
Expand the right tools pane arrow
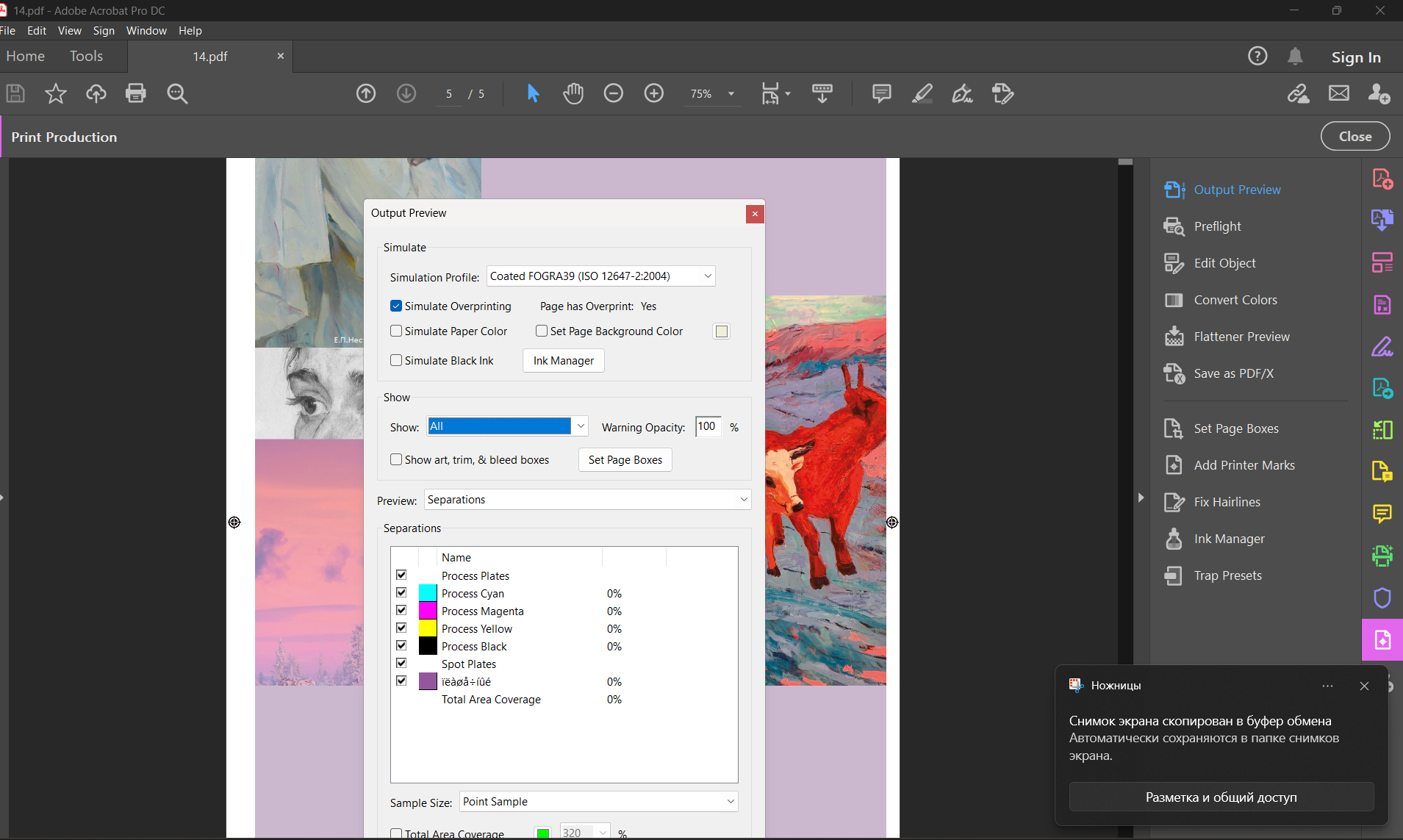pyautogui.click(x=1141, y=498)
